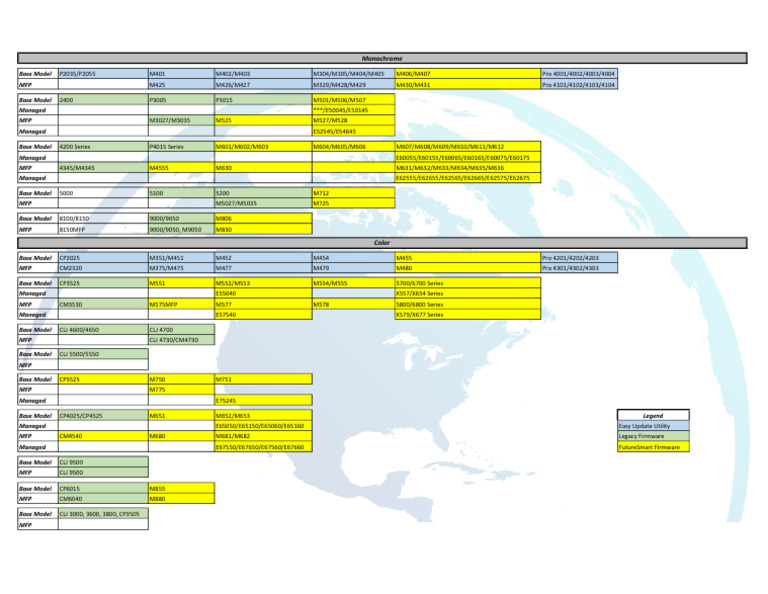Select the M527/M528 cell

(354, 120)
